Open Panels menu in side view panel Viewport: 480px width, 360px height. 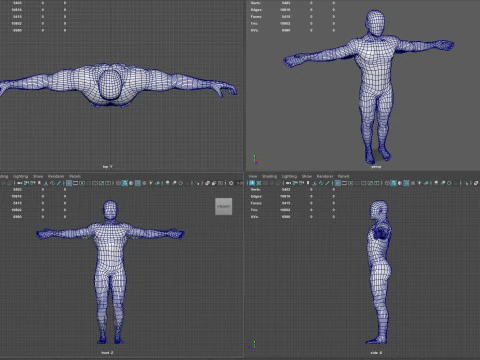[343, 176]
